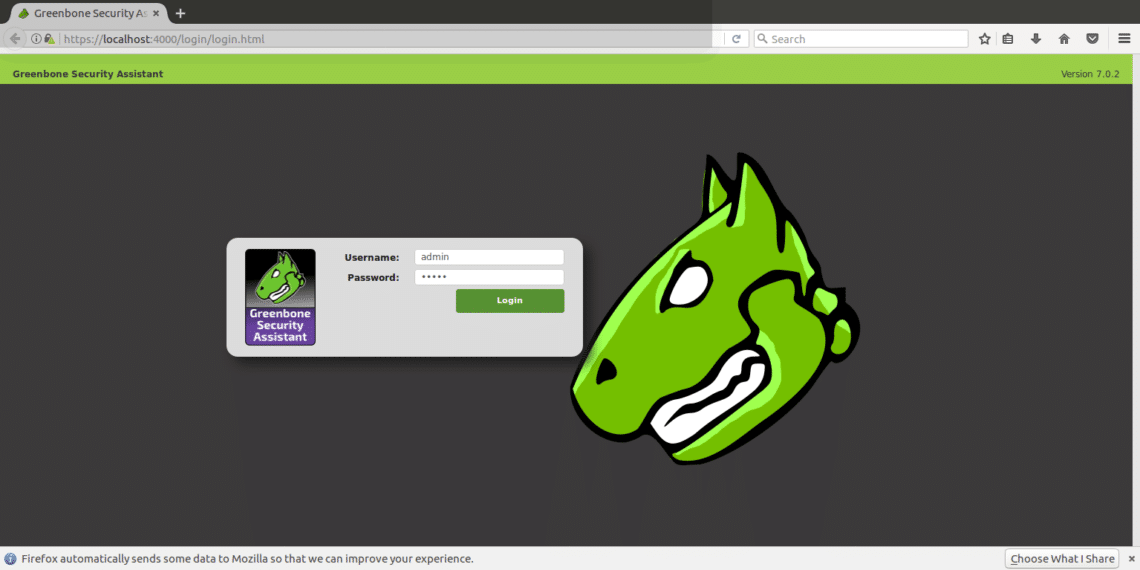This screenshot has height=570, width=1140.
Task: Open the site information icon in address bar
Action: tap(35, 39)
